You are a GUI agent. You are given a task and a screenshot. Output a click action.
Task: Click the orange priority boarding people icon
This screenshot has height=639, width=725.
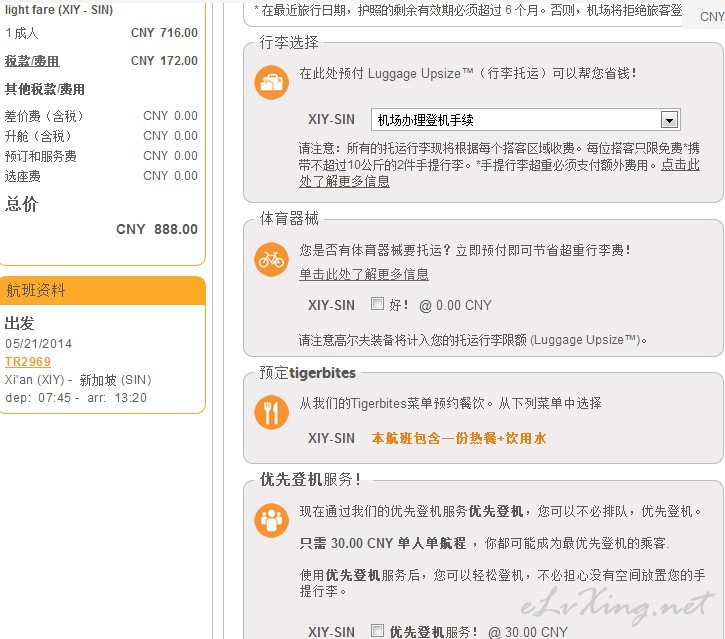point(271,520)
